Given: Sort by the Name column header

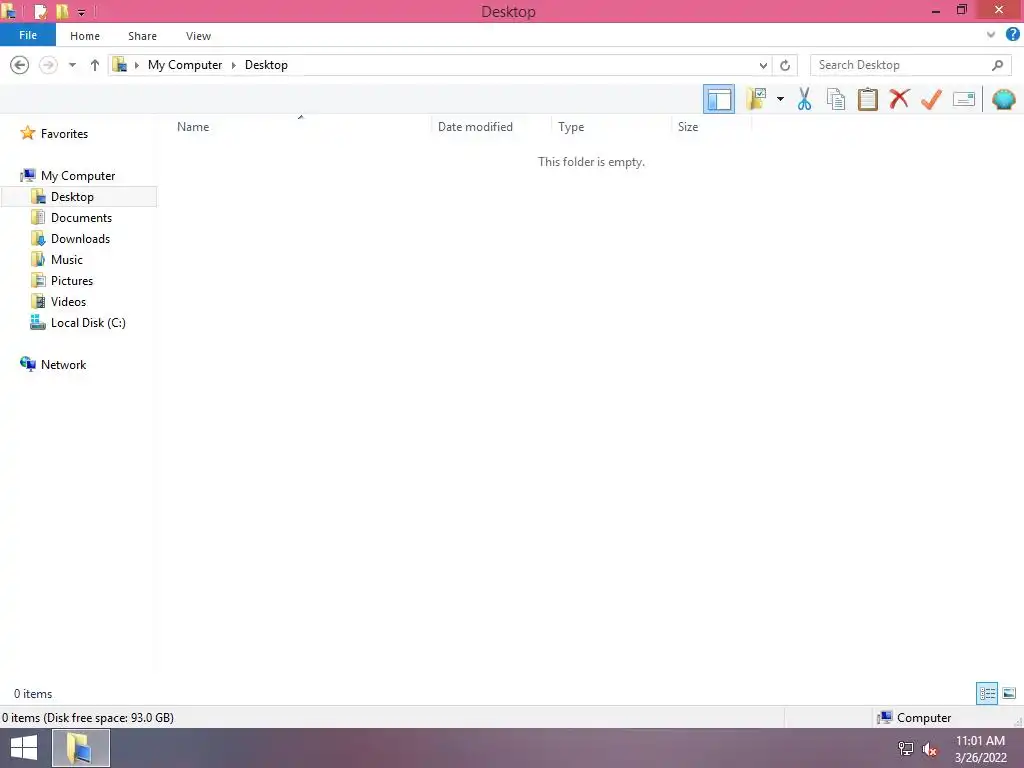Looking at the screenshot, I should pyautogui.click(x=193, y=127).
